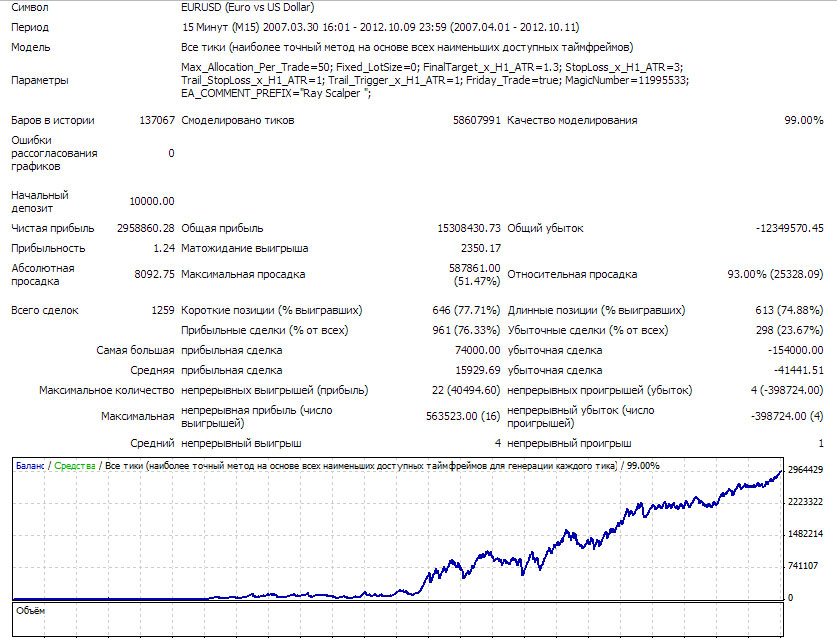This screenshot has height=639, width=837.
Task: Select the Объём volume panel label
Action: click(x=30, y=611)
